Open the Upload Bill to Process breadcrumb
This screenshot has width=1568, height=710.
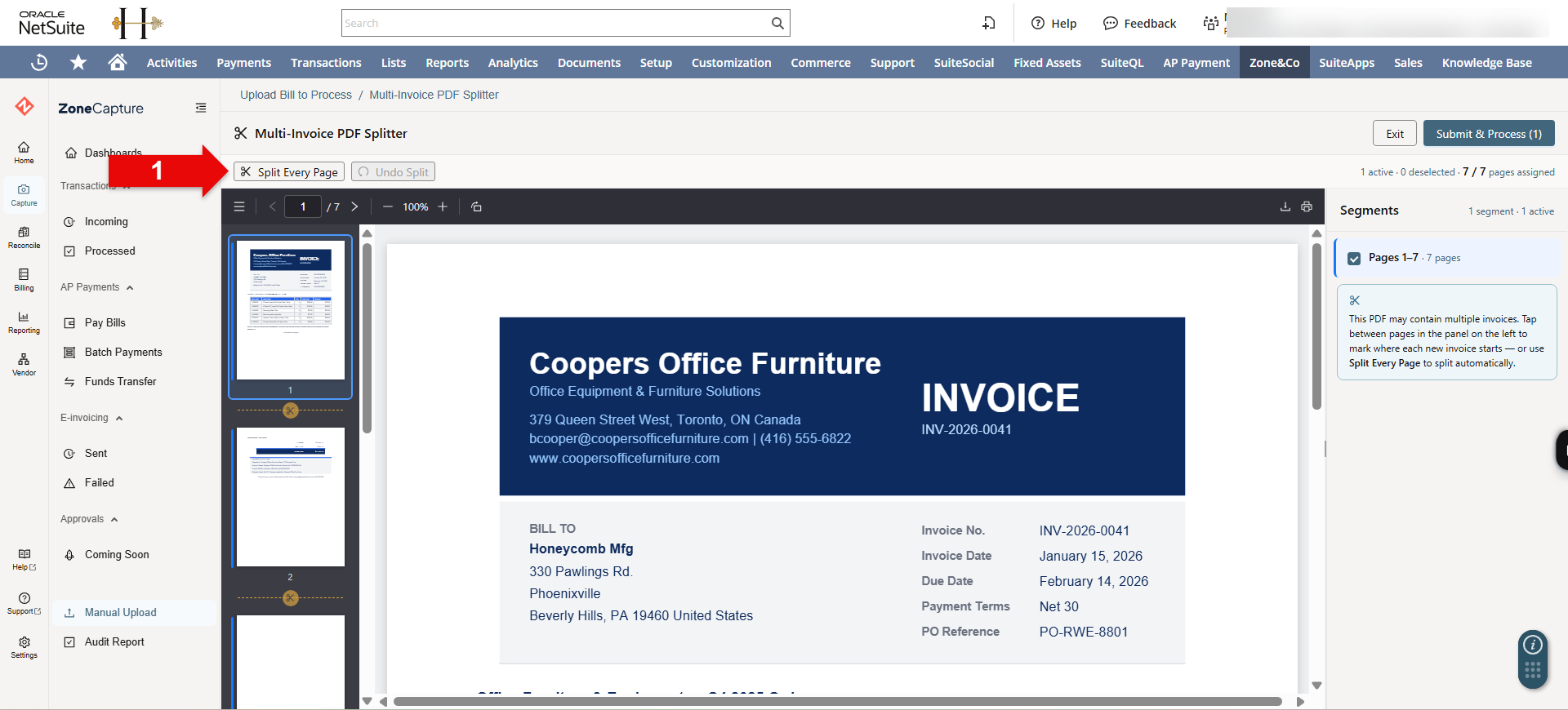click(x=296, y=95)
